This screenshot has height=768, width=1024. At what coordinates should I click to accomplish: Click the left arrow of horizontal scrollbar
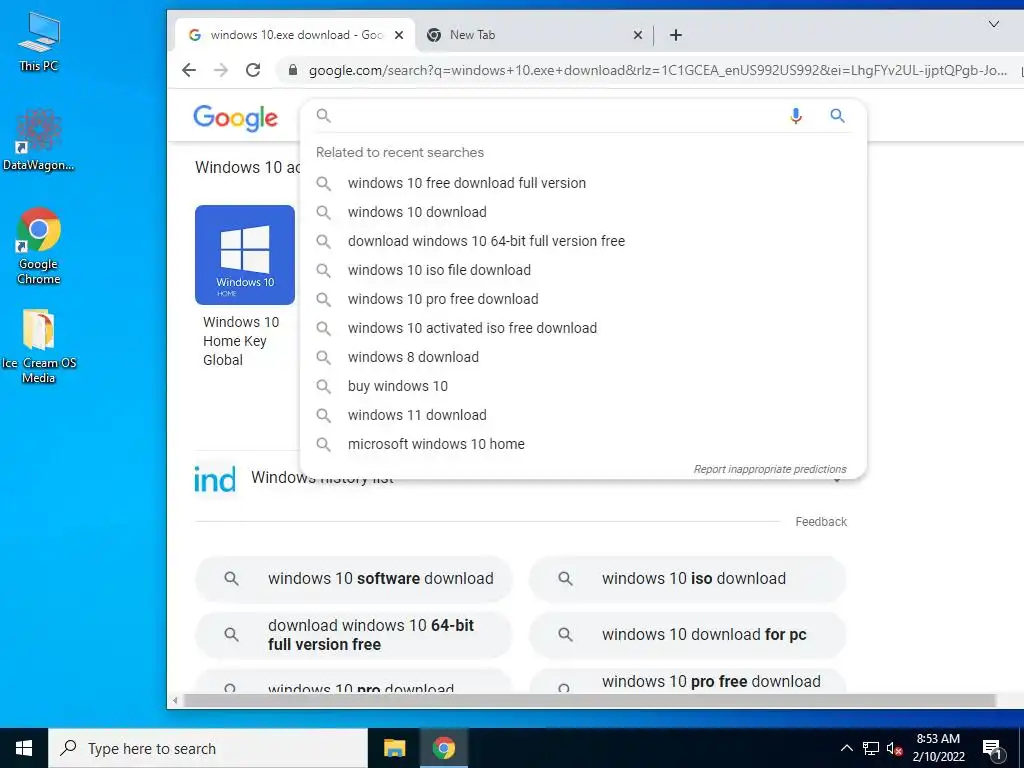[x=174, y=701]
